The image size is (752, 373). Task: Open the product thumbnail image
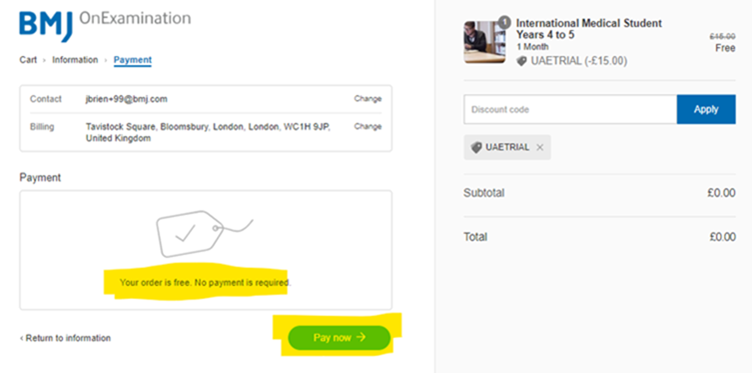tap(484, 42)
